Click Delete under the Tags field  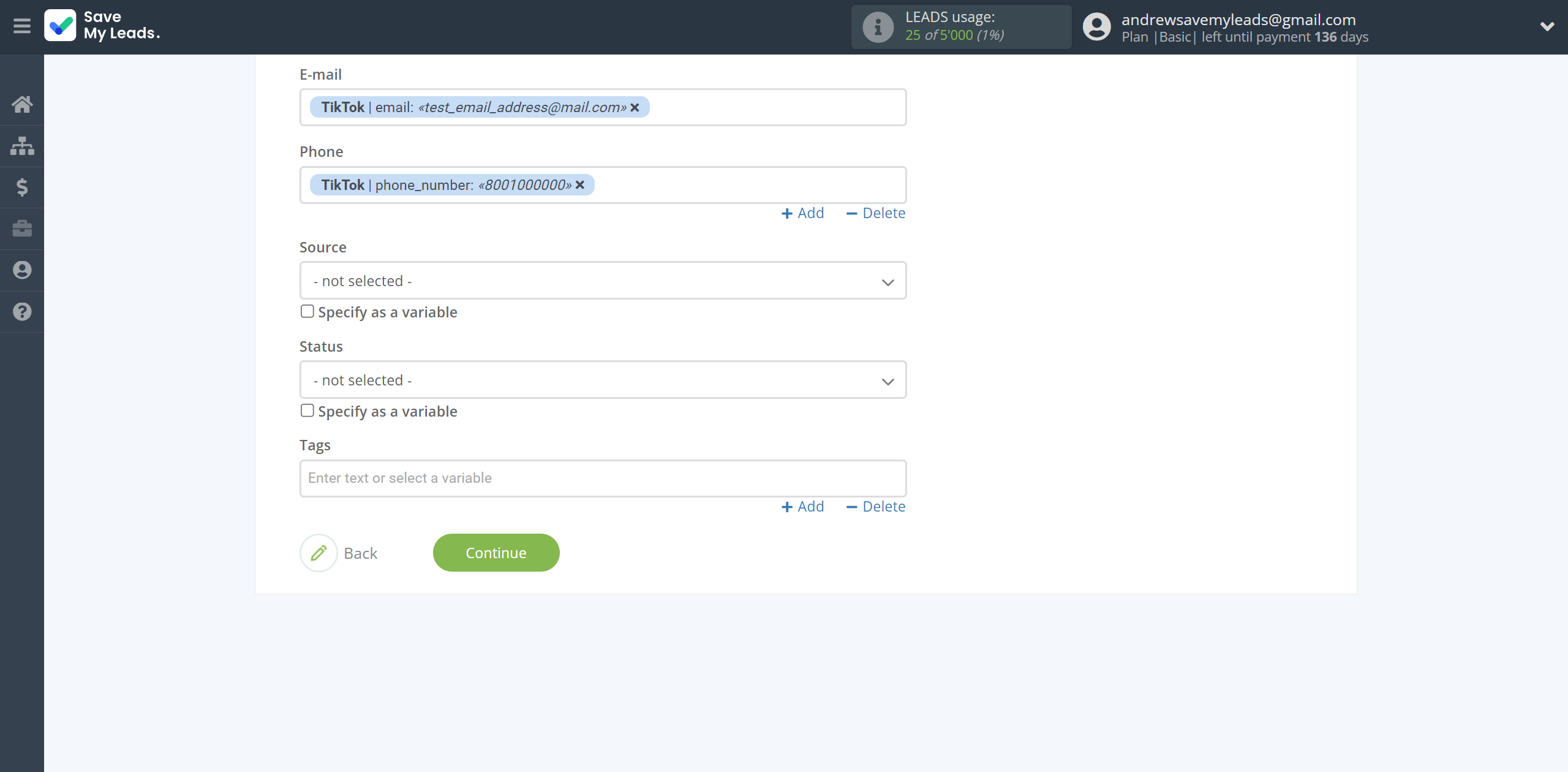point(875,507)
